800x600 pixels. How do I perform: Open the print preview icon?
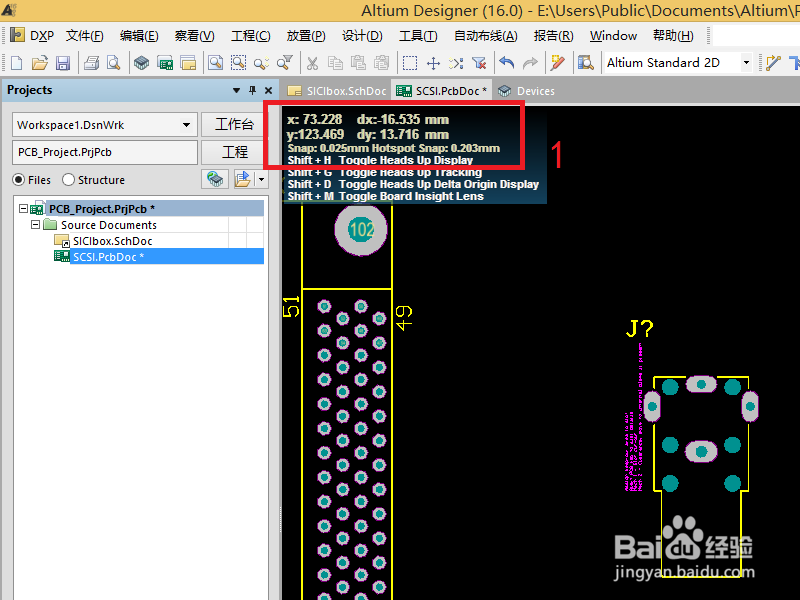(111, 62)
